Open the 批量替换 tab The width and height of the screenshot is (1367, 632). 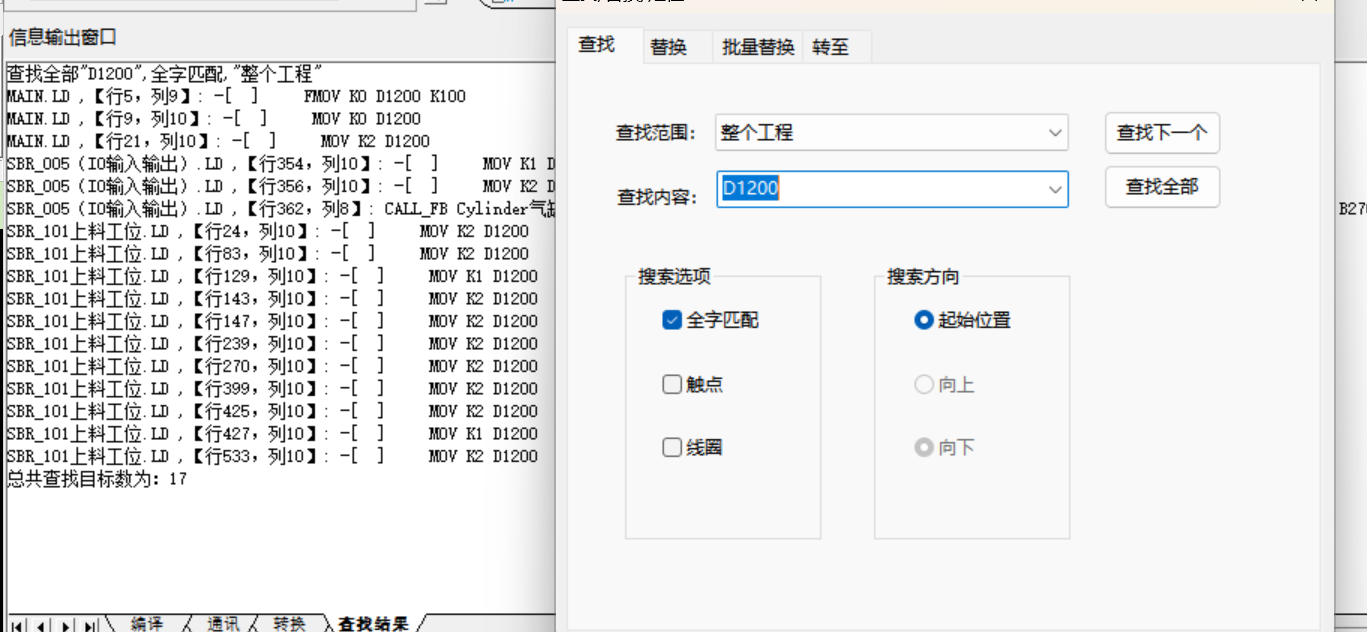coord(758,47)
